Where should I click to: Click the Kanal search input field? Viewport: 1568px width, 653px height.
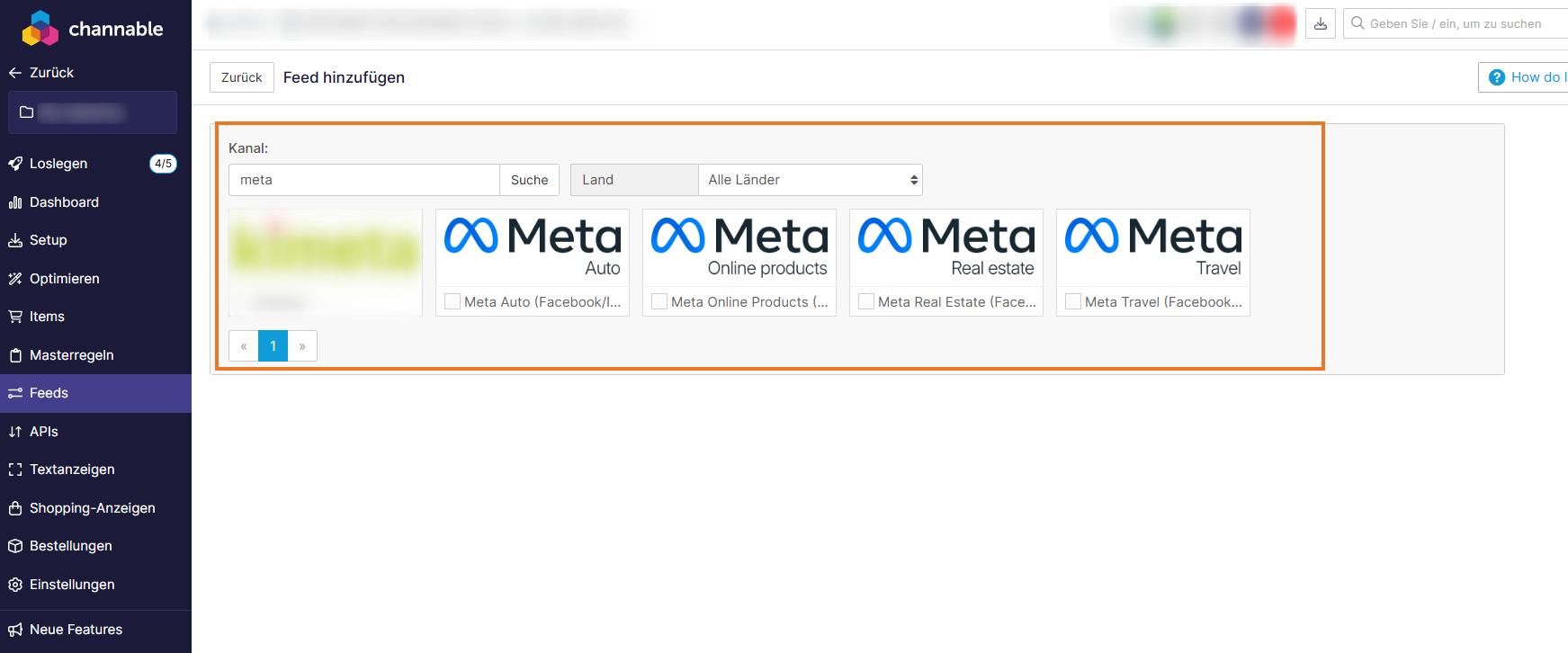coord(364,180)
